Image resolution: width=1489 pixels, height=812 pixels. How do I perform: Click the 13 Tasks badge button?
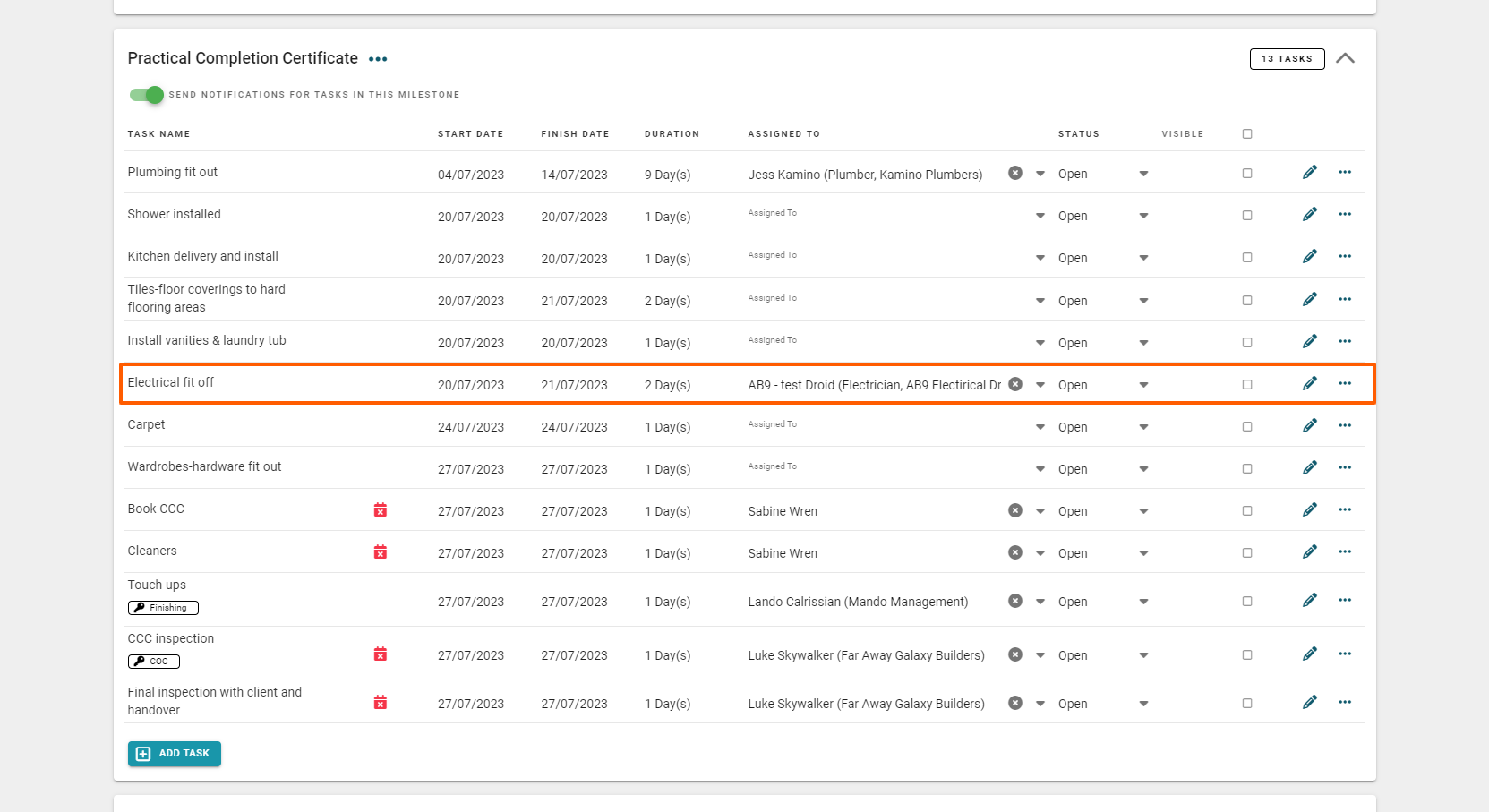[x=1287, y=59]
